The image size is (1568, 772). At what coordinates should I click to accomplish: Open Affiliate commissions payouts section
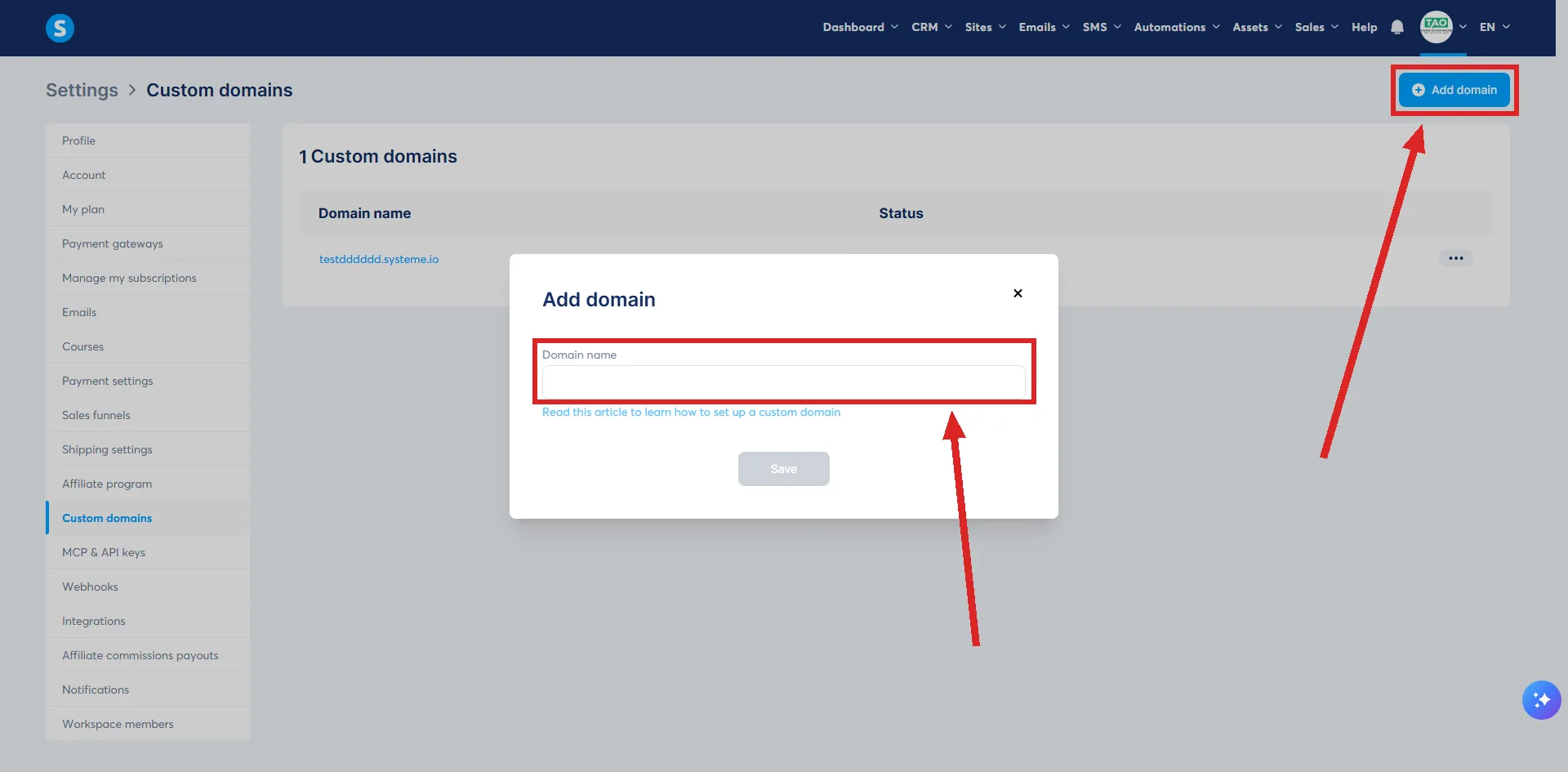148,655
